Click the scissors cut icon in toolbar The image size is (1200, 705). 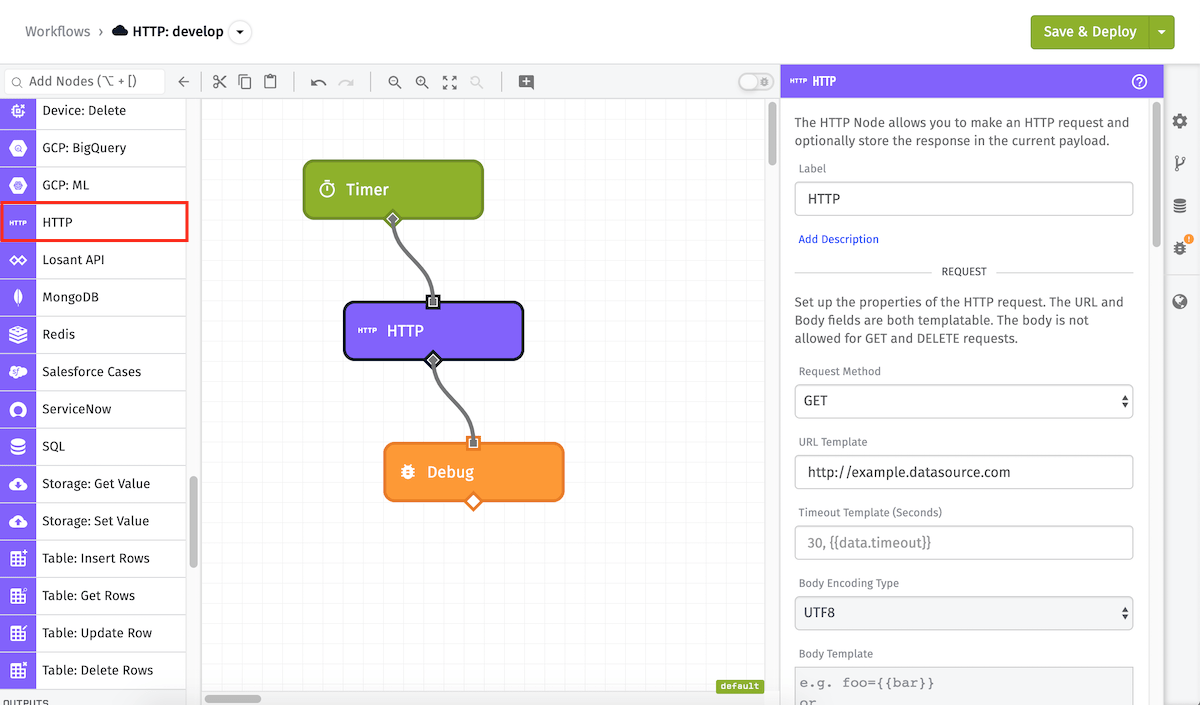point(219,82)
